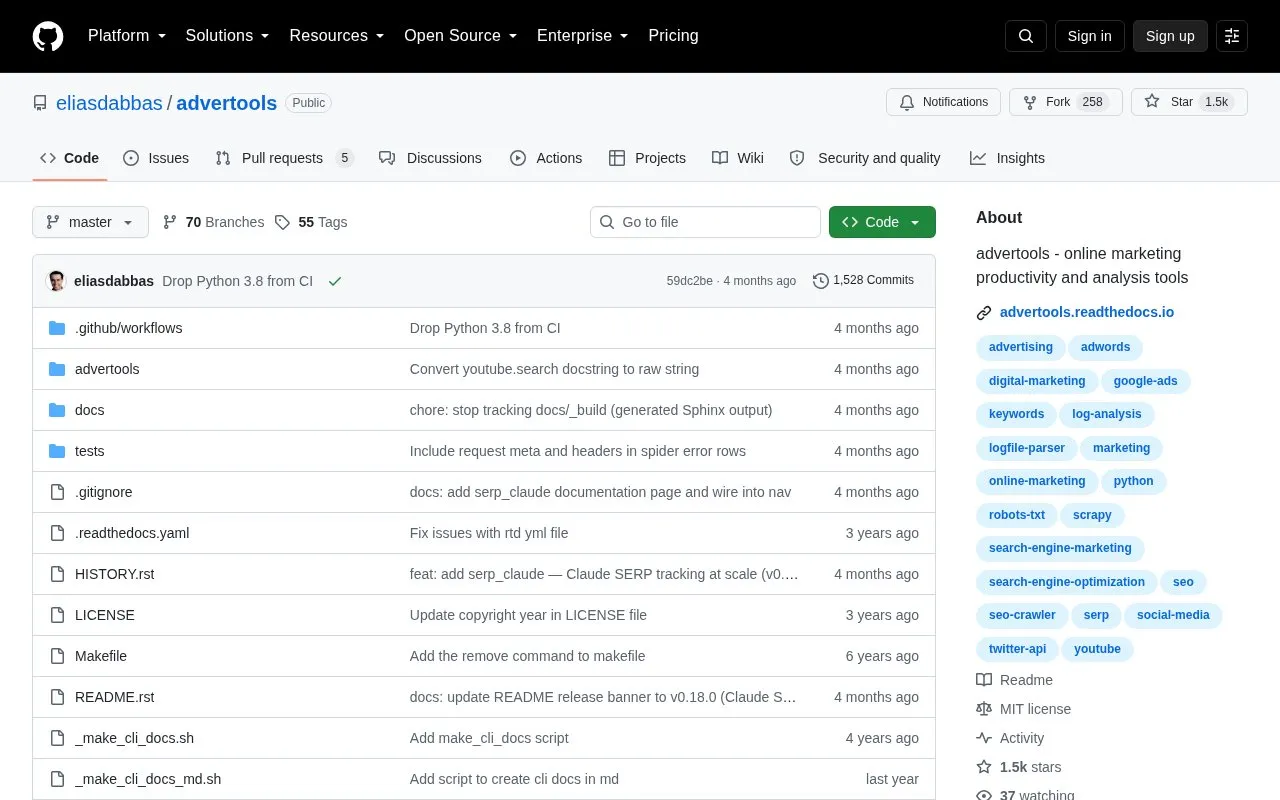Click the scale icon beside MIT license
The image size is (1280, 800).
(x=984, y=709)
